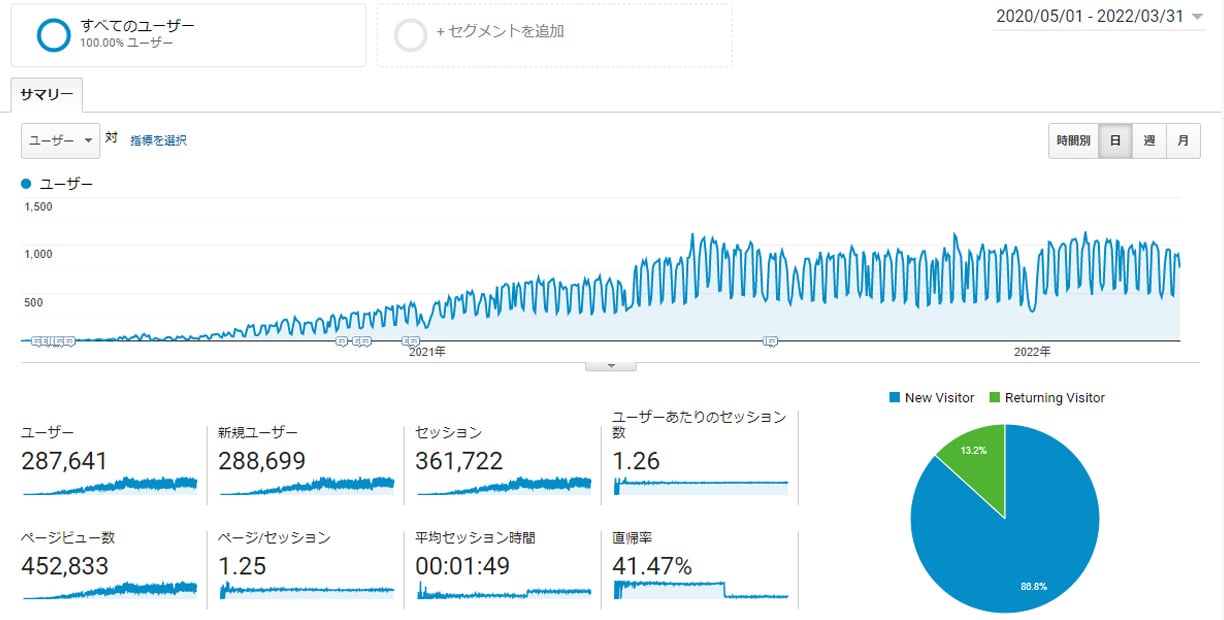Click the gray circle icon in the add-segment card
This screenshot has width=1224, height=620.
tap(411, 32)
